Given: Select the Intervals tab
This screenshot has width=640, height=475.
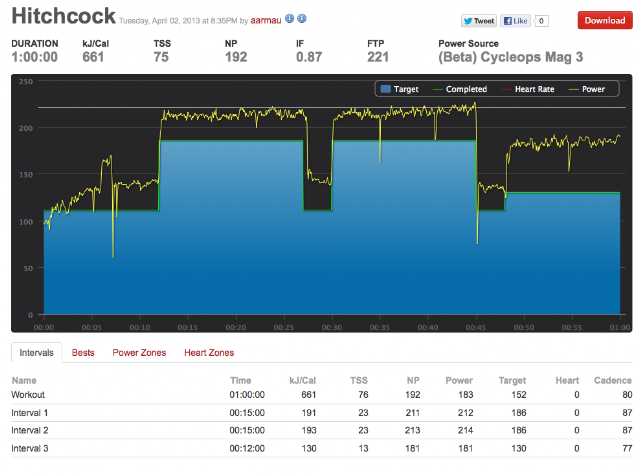Looking at the screenshot, I should click(36, 353).
